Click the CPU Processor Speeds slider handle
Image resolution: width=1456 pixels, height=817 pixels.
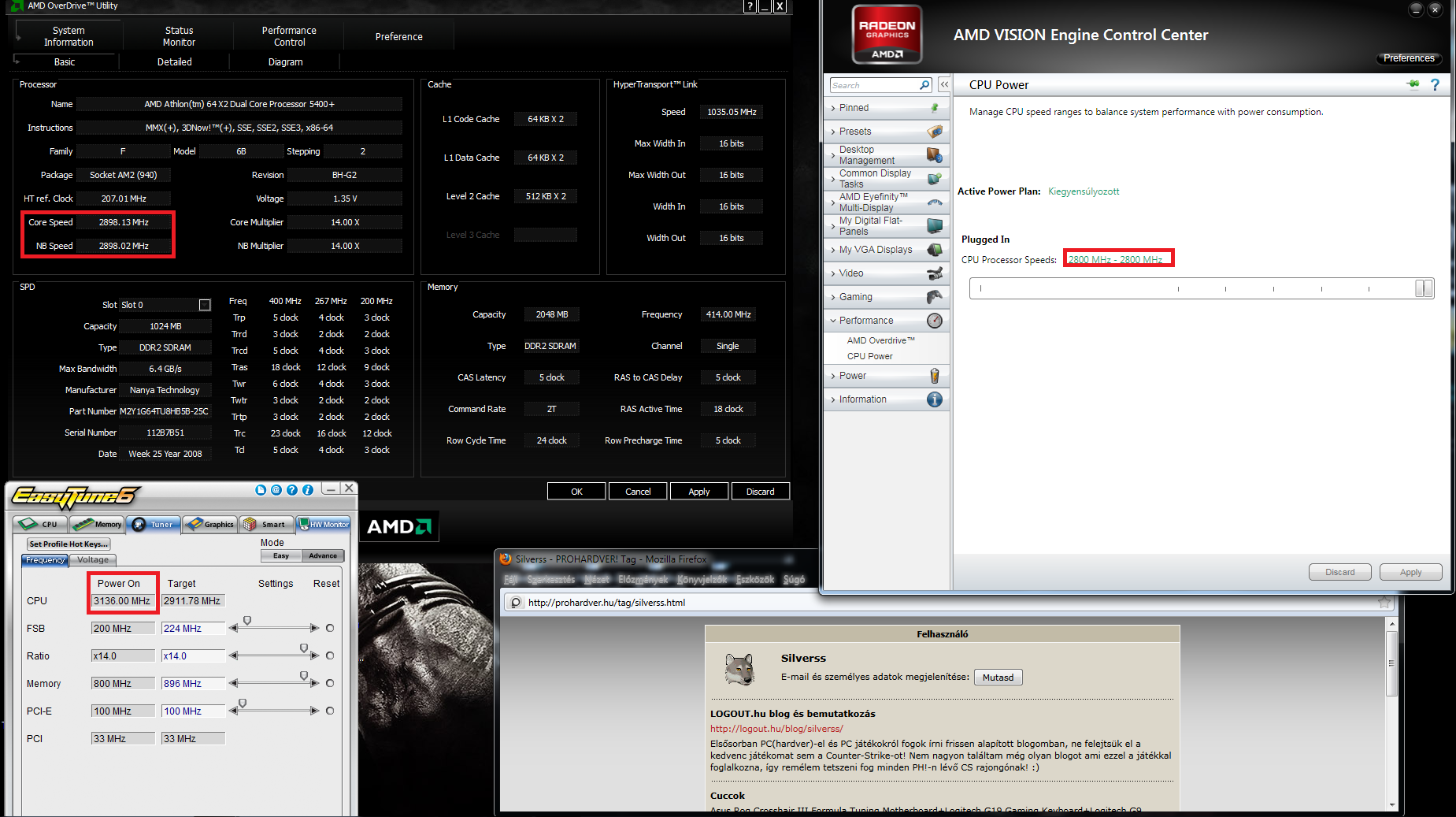(1424, 288)
